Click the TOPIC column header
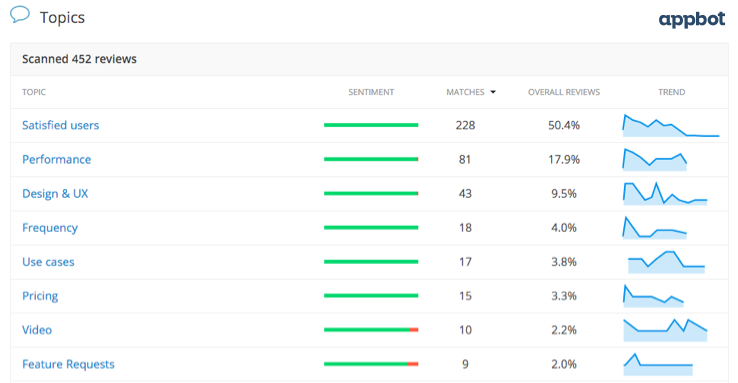The height and width of the screenshot is (383, 738). pyautogui.click(x=34, y=92)
